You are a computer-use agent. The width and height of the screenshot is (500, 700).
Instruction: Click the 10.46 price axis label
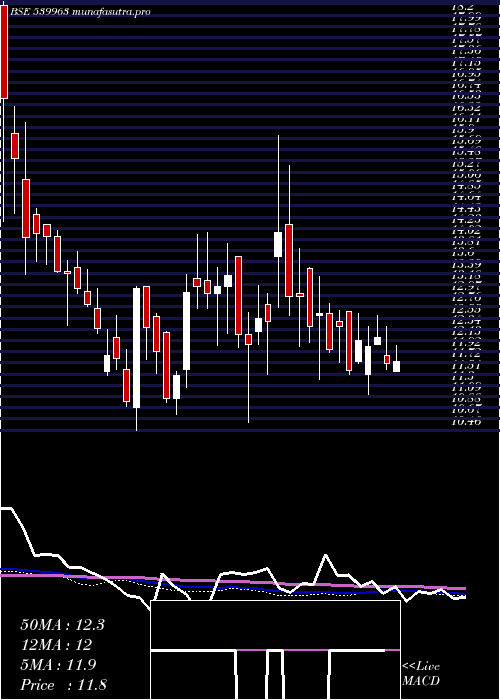(x=466, y=421)
